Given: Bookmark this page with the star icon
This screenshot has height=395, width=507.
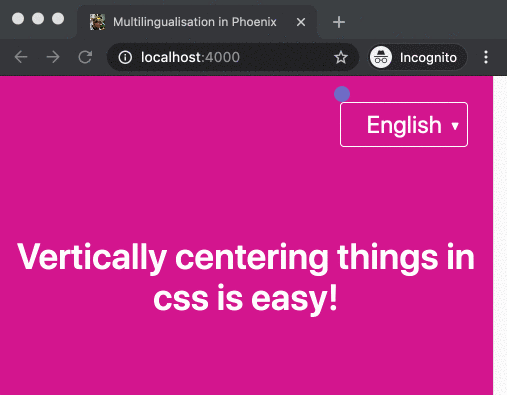Looking at the screenshot, I should (x=341, y=57).
